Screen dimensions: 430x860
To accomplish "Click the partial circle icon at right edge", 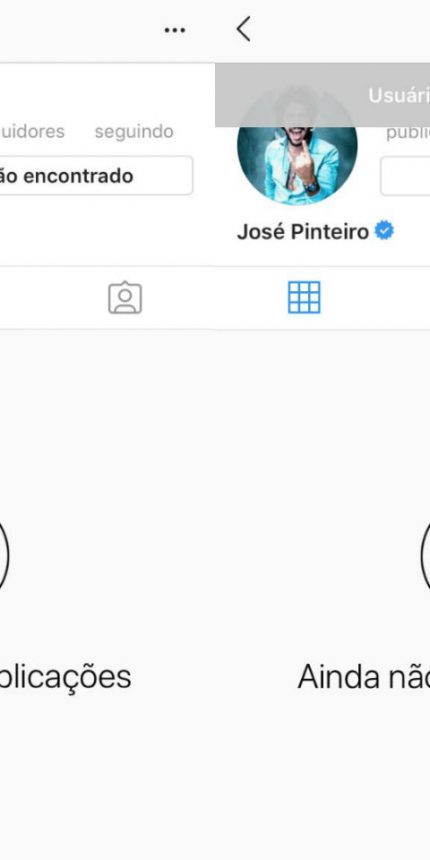I will pos(426,556).
